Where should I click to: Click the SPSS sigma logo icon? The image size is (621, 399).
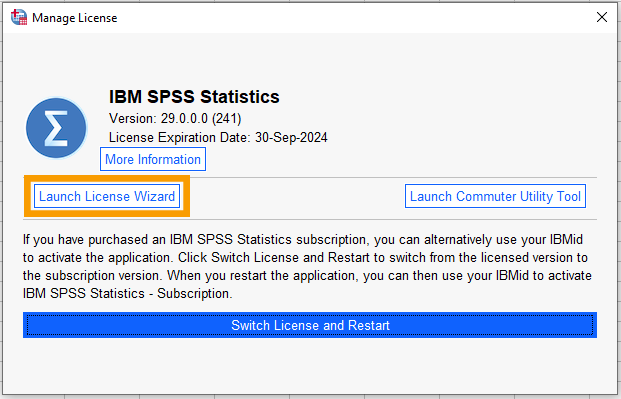tap(56, 128)
